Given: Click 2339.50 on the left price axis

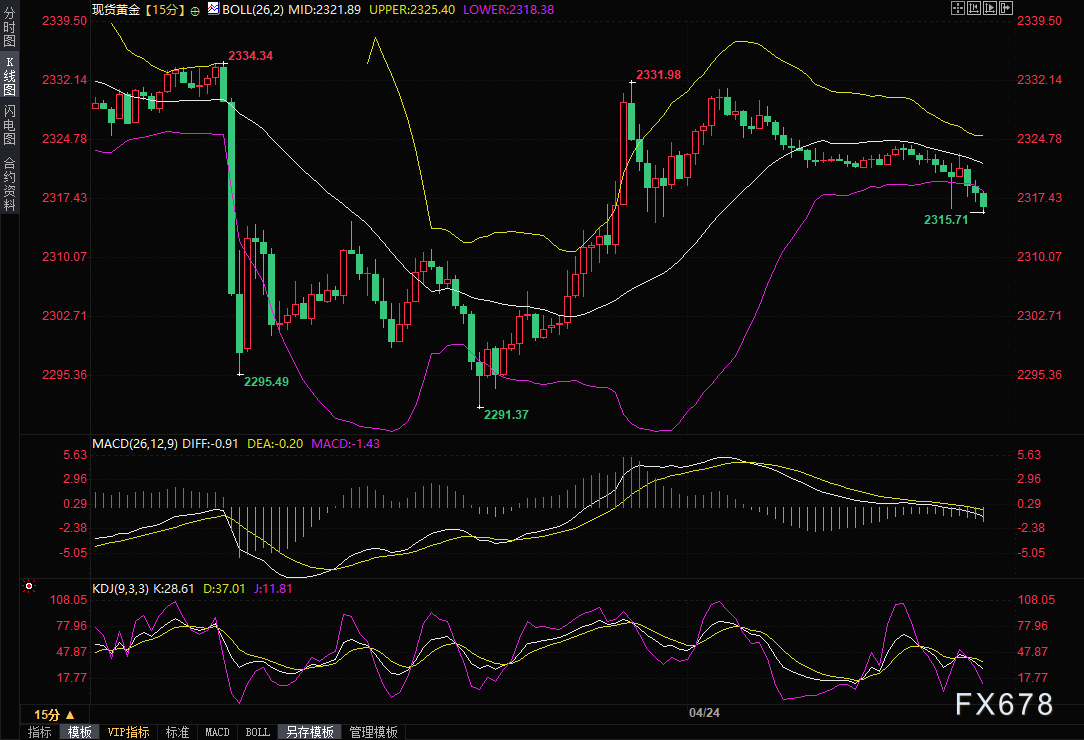Looking at the screenshot, I should (x=65, y=21).
